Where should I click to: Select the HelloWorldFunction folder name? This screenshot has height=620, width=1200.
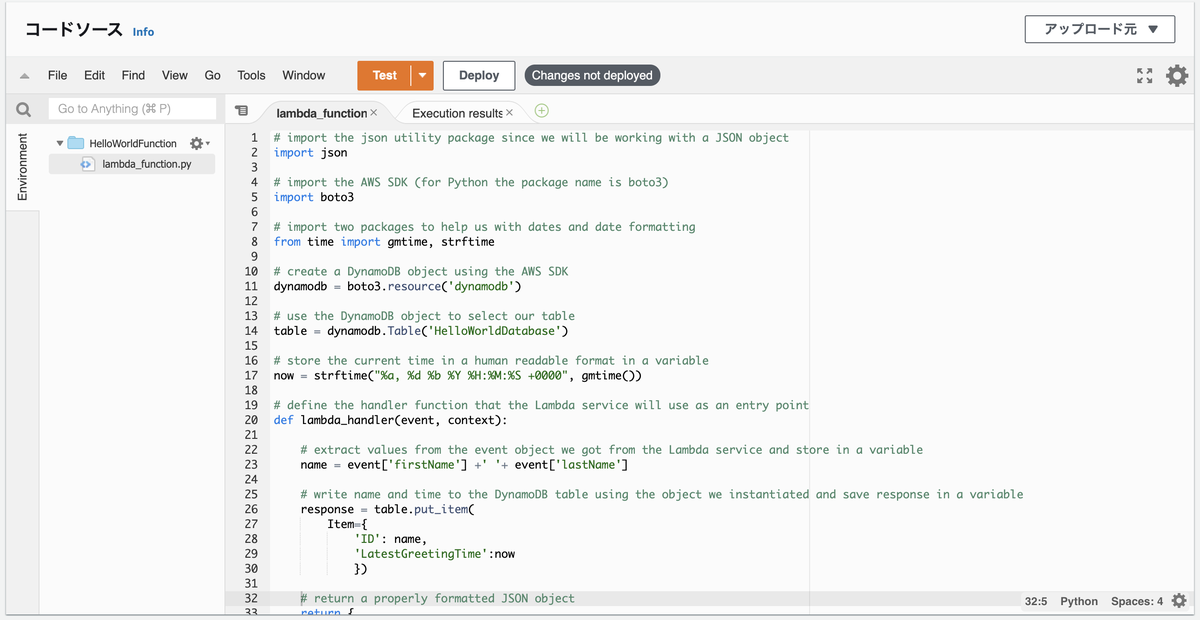click(133, 143)
